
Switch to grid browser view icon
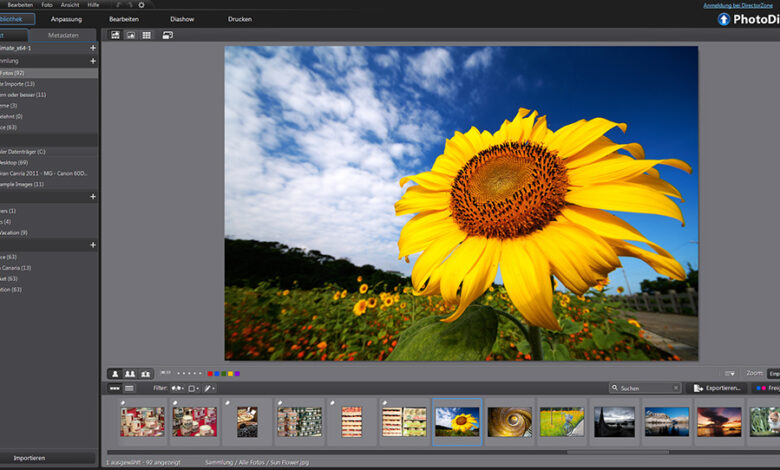pos(147,35)
